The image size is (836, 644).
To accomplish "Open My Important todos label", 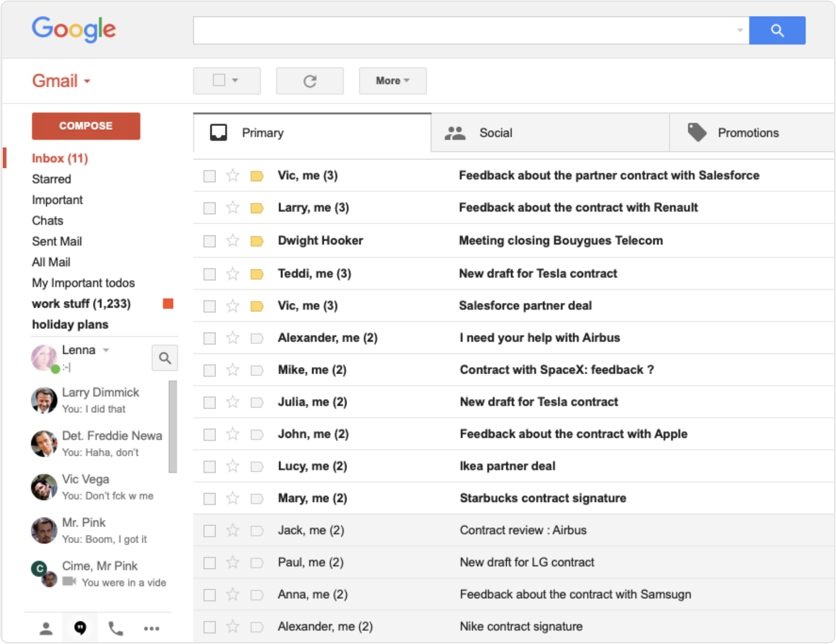I will (83, 283).
